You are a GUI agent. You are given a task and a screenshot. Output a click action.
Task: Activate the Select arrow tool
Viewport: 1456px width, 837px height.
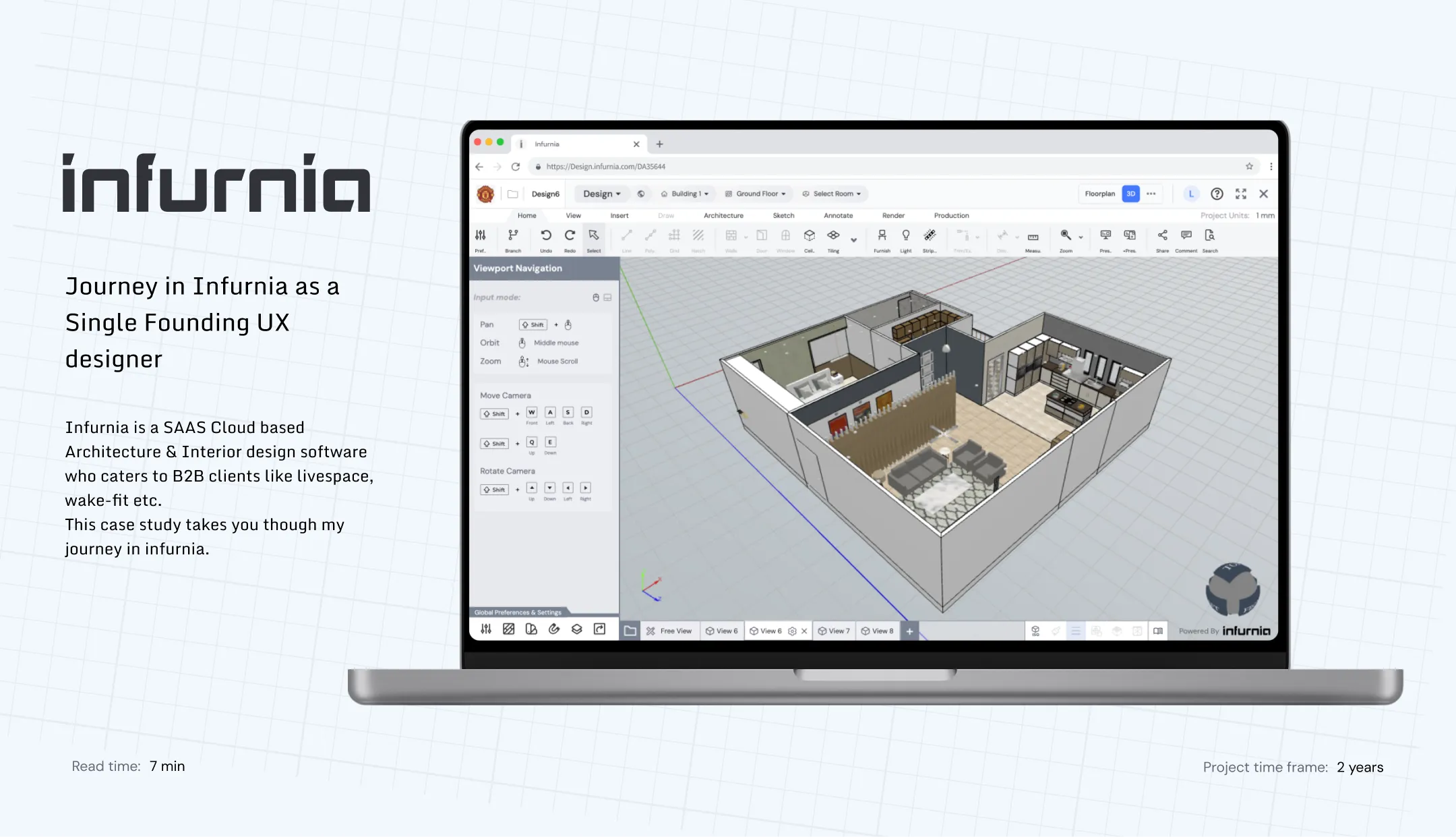(594, 239)
